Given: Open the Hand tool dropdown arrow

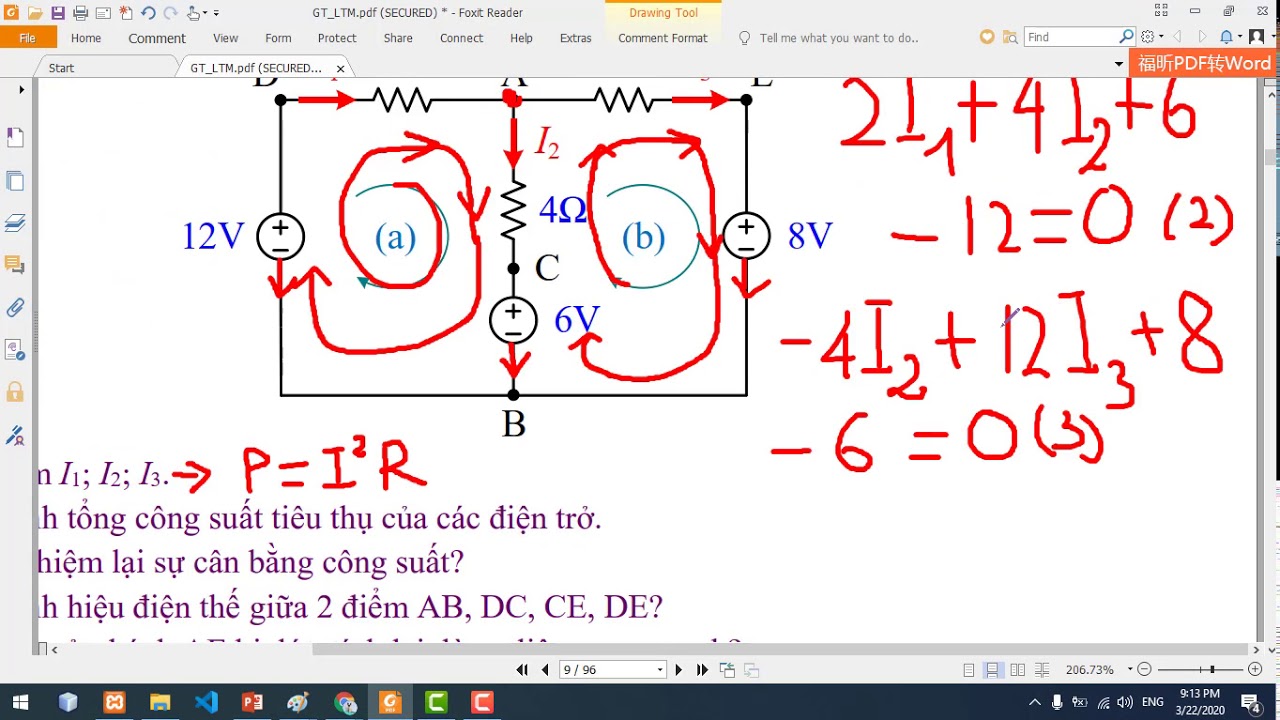Looking at the screenshot, I should [x=205, y=14].
